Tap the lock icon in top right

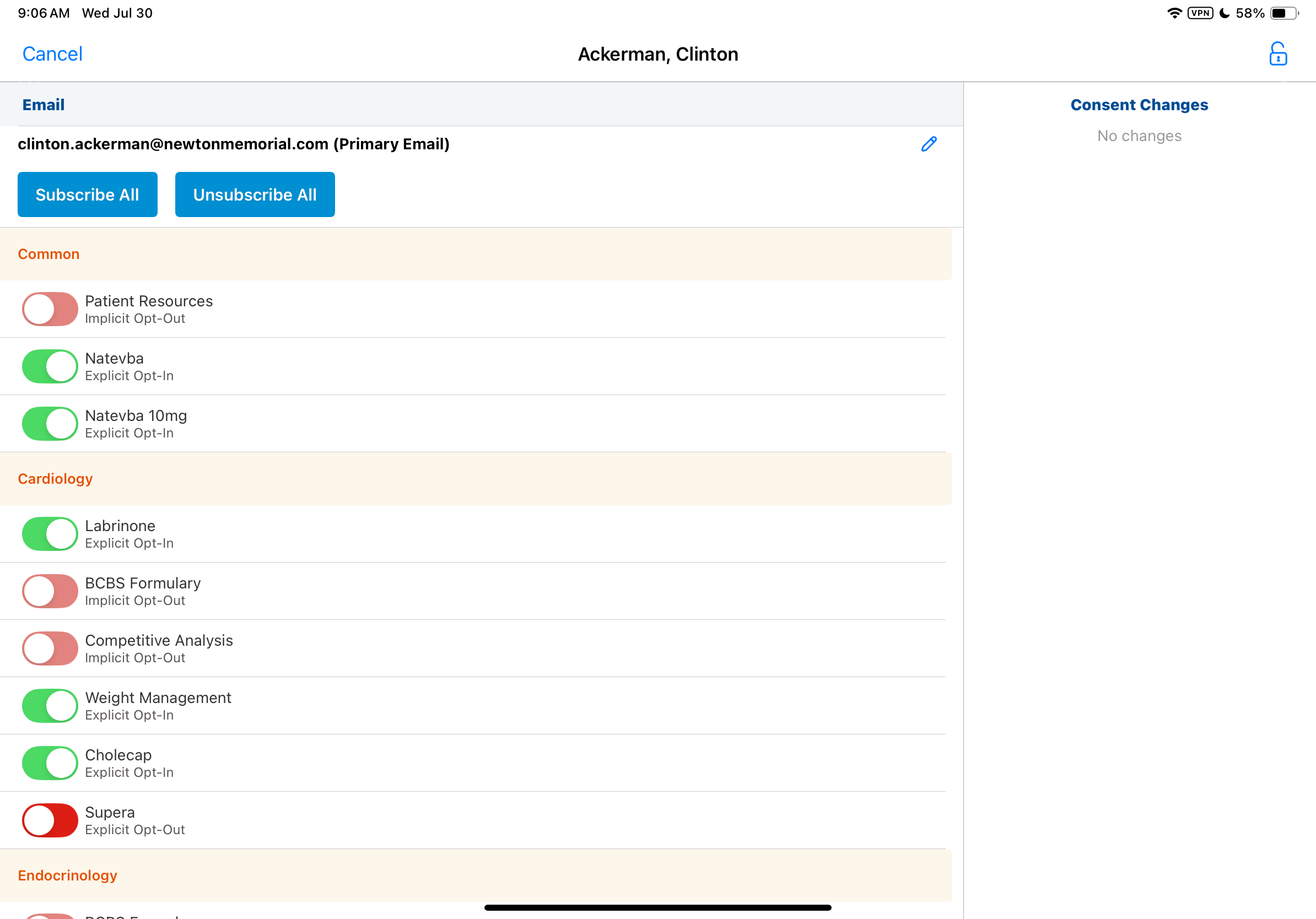[x=1277, y=54]
